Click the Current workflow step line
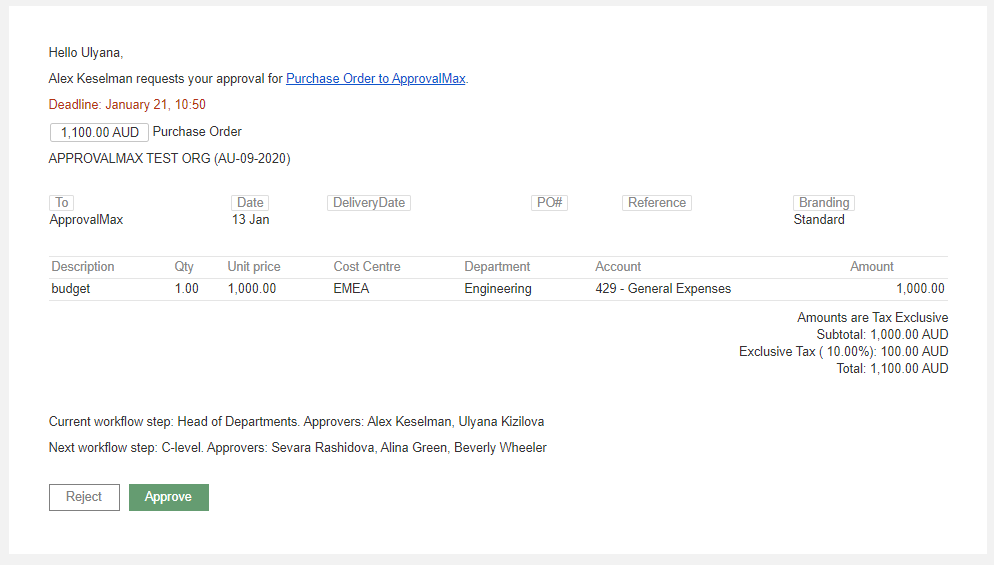 pos(296,422)
